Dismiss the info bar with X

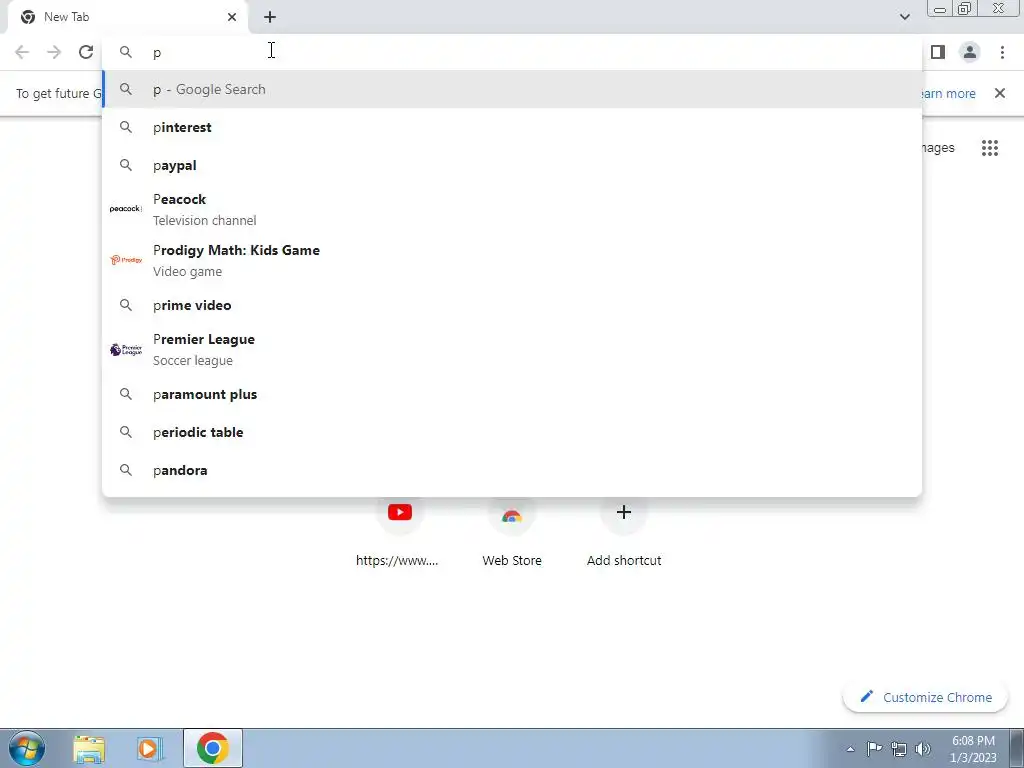[x=1000, y=93]
